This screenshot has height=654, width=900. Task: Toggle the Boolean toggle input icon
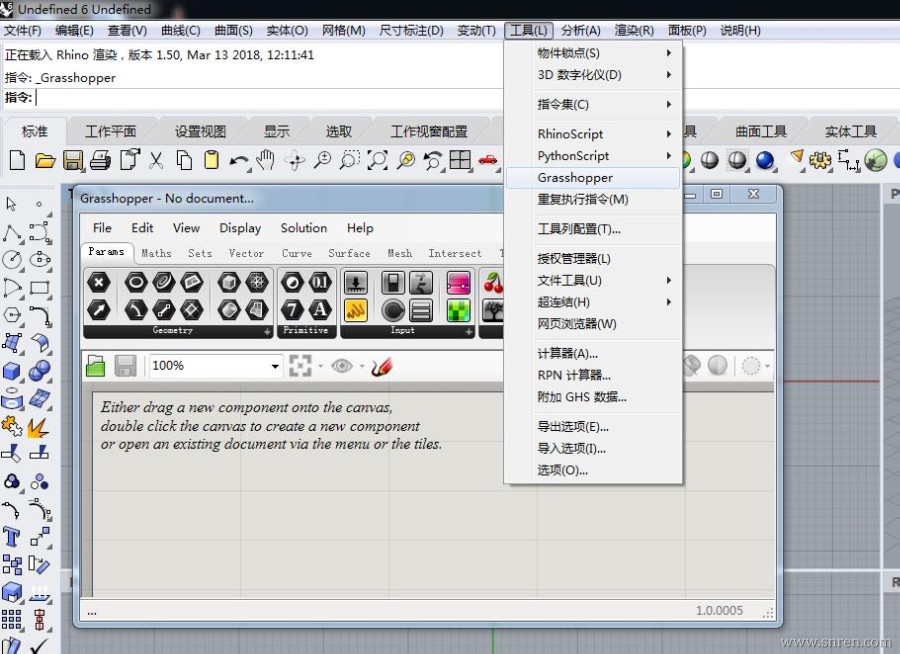(393, 283)
